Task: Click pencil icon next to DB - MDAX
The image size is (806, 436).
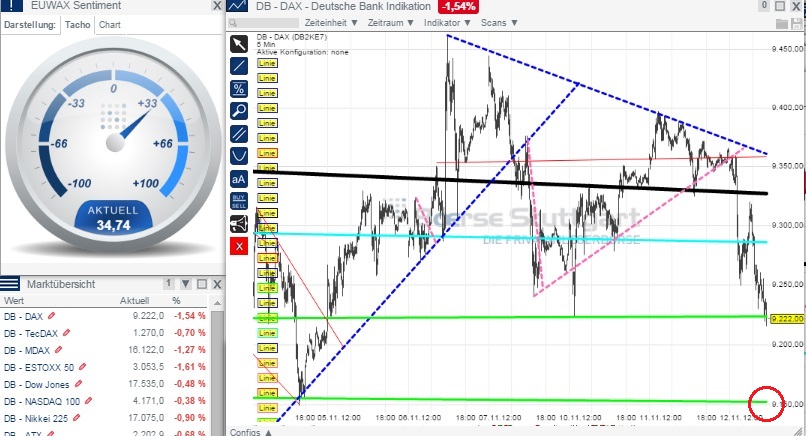Action: pyautogui.click(x=58, y=350)
